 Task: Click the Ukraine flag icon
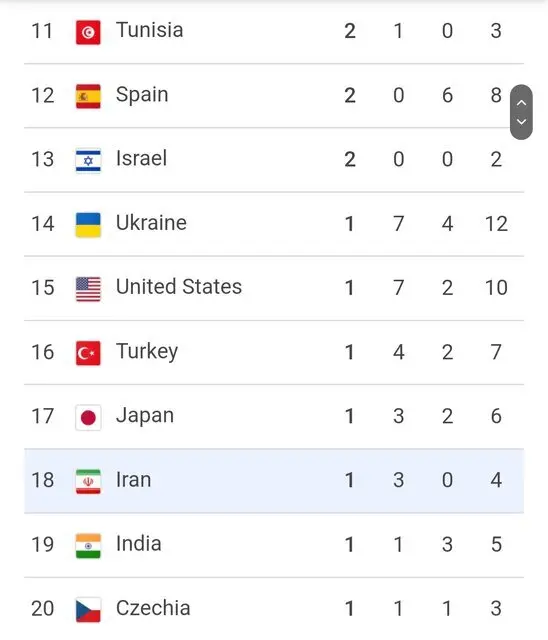point(88,225)
